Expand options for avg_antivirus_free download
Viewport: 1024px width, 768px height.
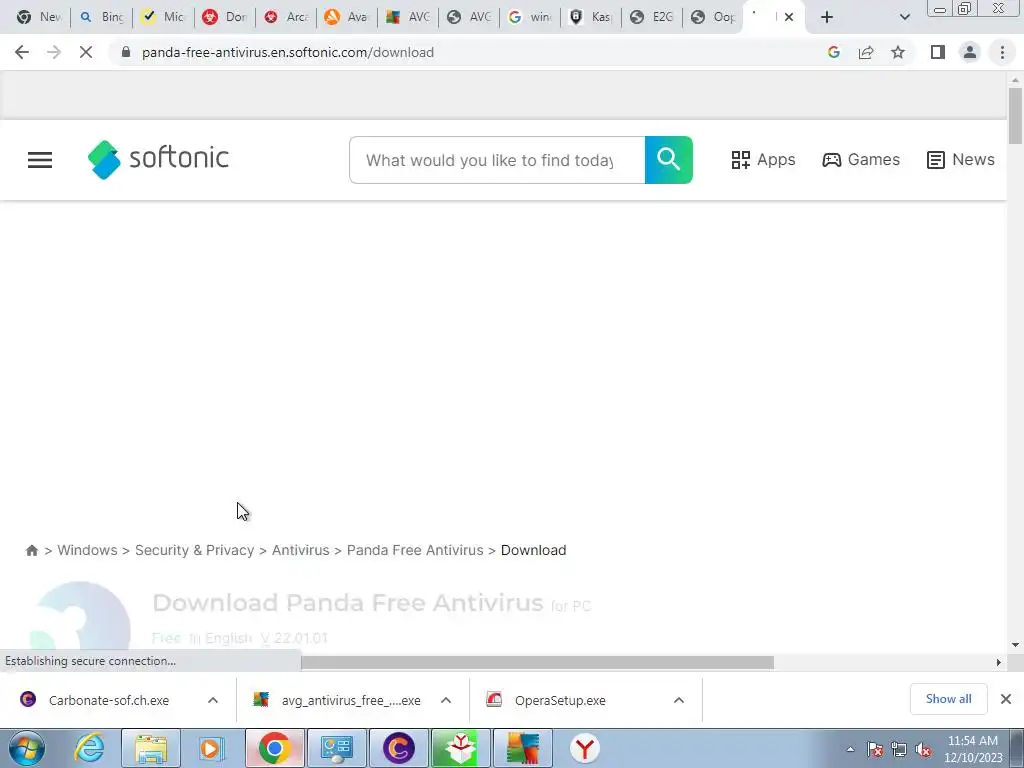(x=446, y=700)
